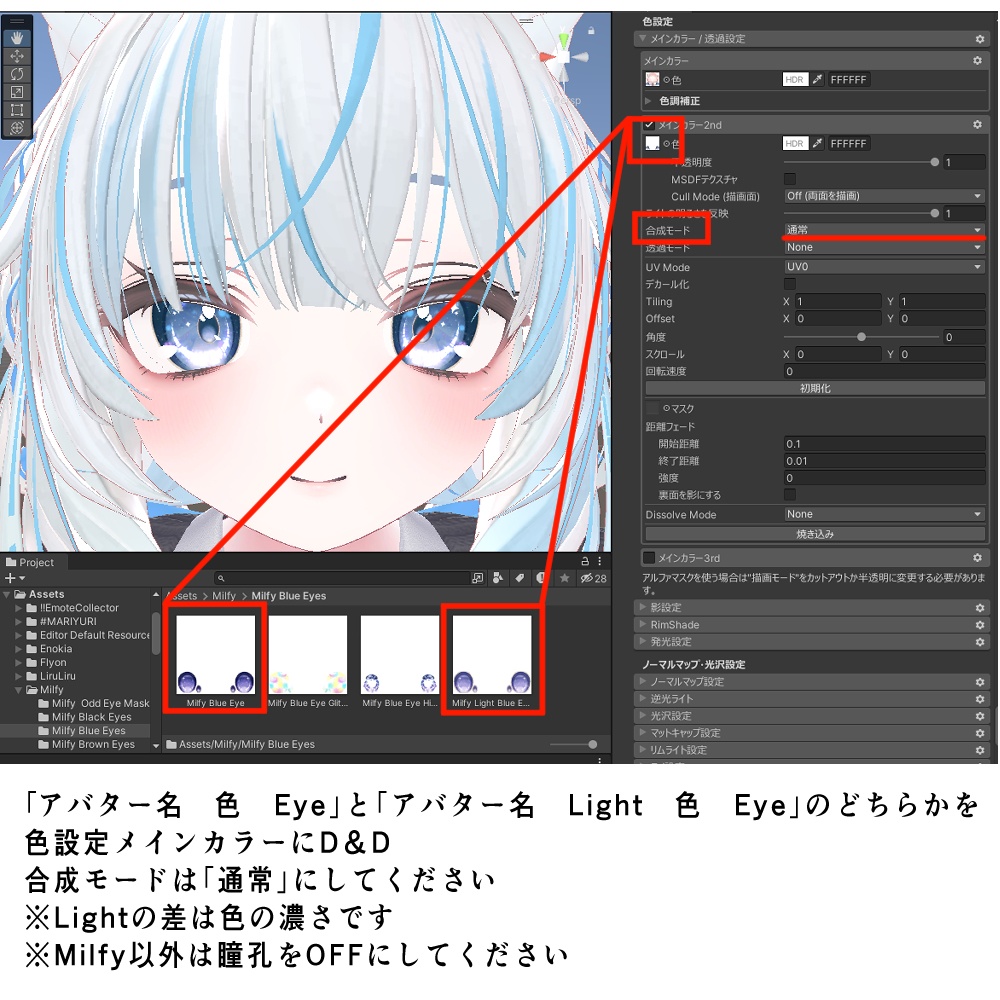Disable the メインカラー2nd checkbox

(x=648, y=124)
